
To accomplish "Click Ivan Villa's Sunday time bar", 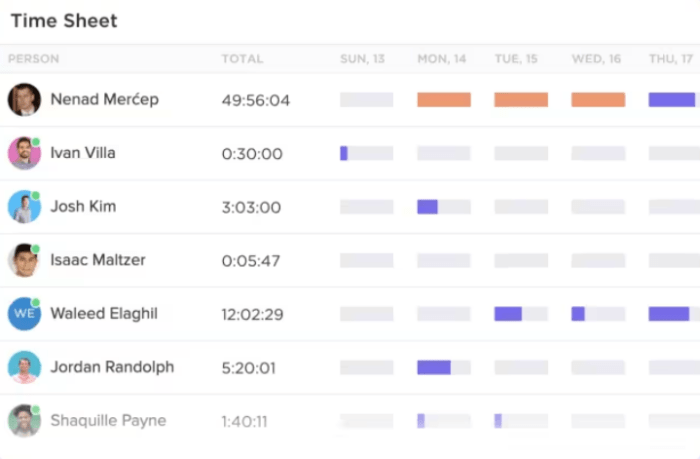I will pos(344,153).
